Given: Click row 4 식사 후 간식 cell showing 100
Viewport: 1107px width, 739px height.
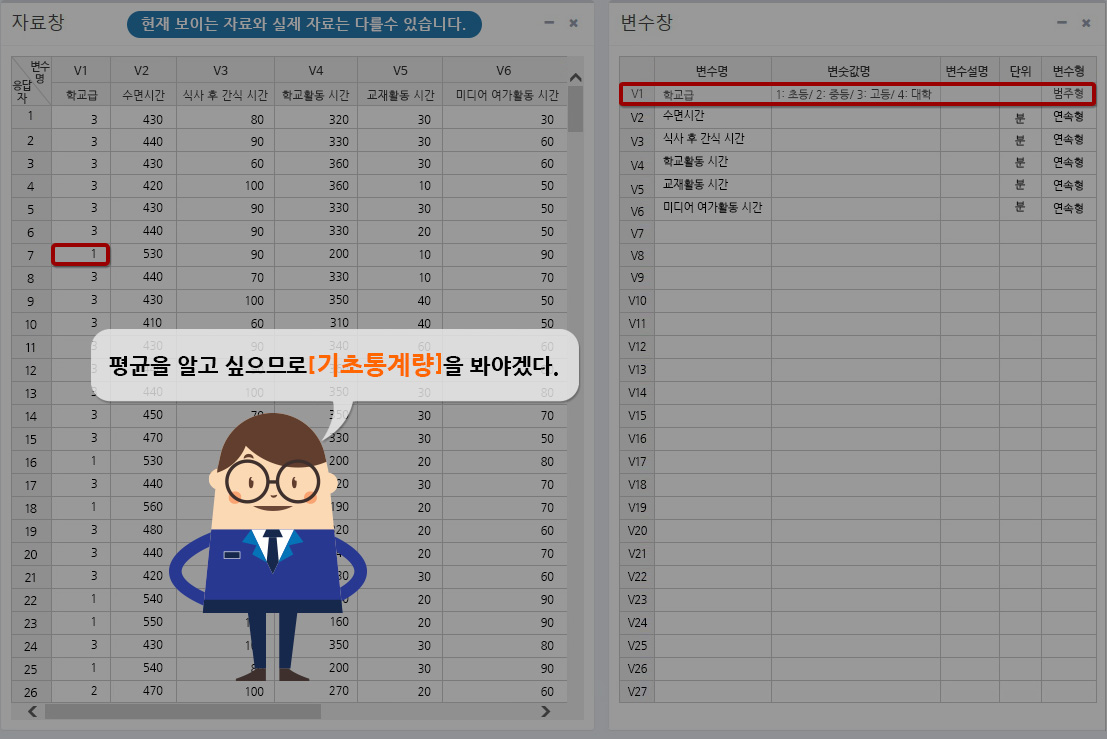Looking at the screenshot, I should [225, 186].
